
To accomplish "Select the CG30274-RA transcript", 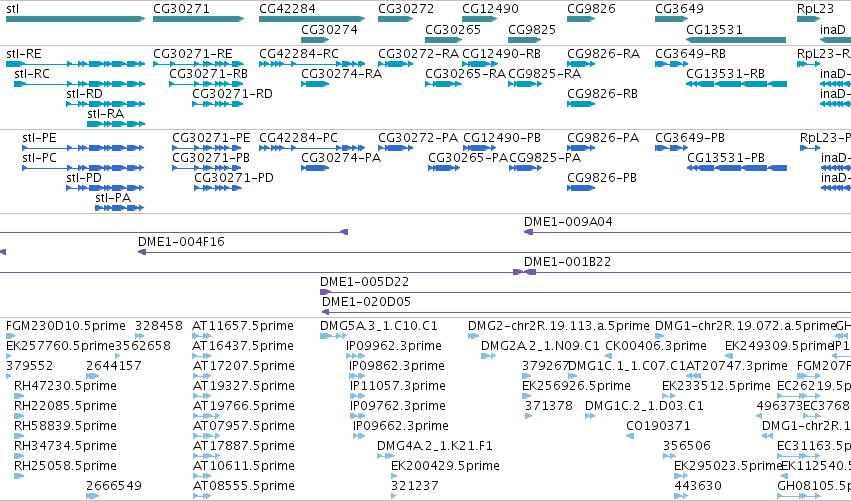I will point(315,84).
